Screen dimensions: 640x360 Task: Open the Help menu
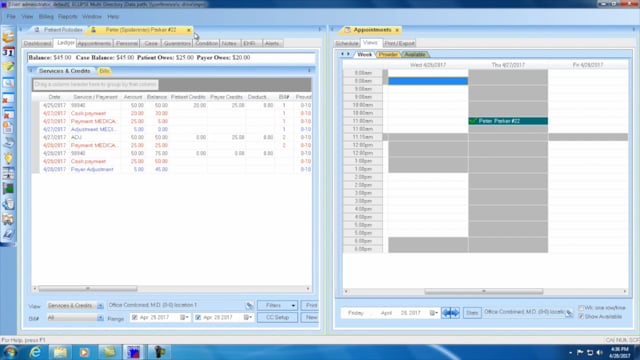[x=113, y=17]
